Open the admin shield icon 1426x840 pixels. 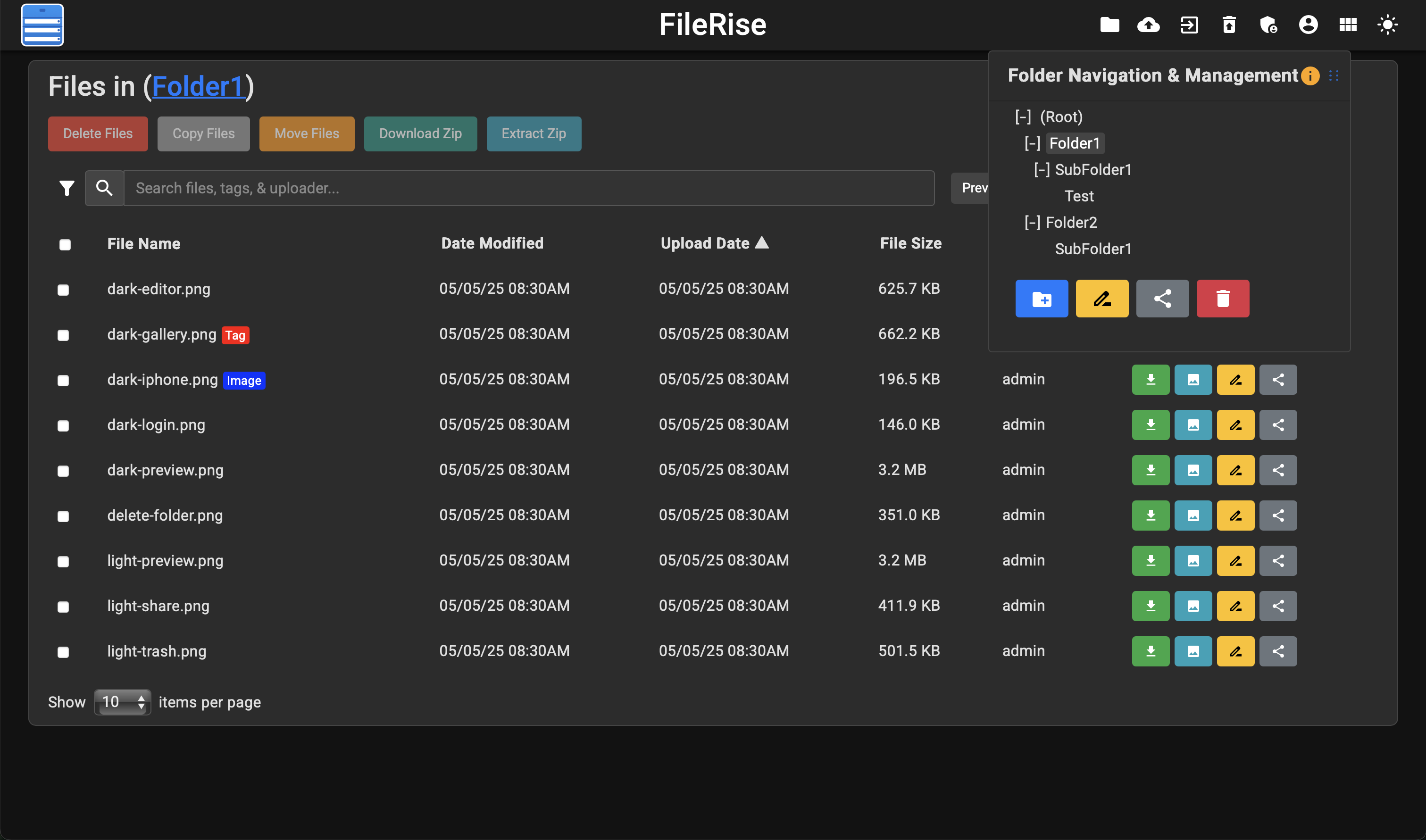click(1268, 25)
